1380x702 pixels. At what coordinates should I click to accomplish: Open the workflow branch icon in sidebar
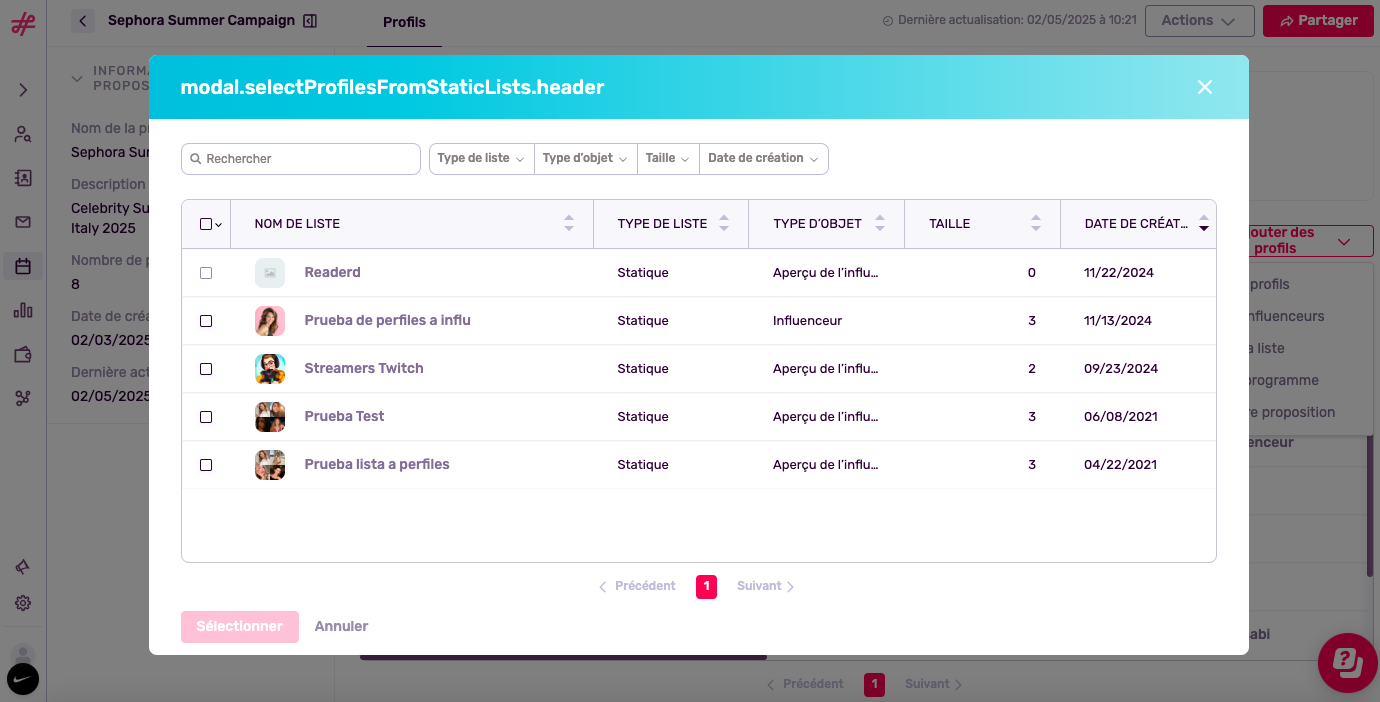click(23, 398)
